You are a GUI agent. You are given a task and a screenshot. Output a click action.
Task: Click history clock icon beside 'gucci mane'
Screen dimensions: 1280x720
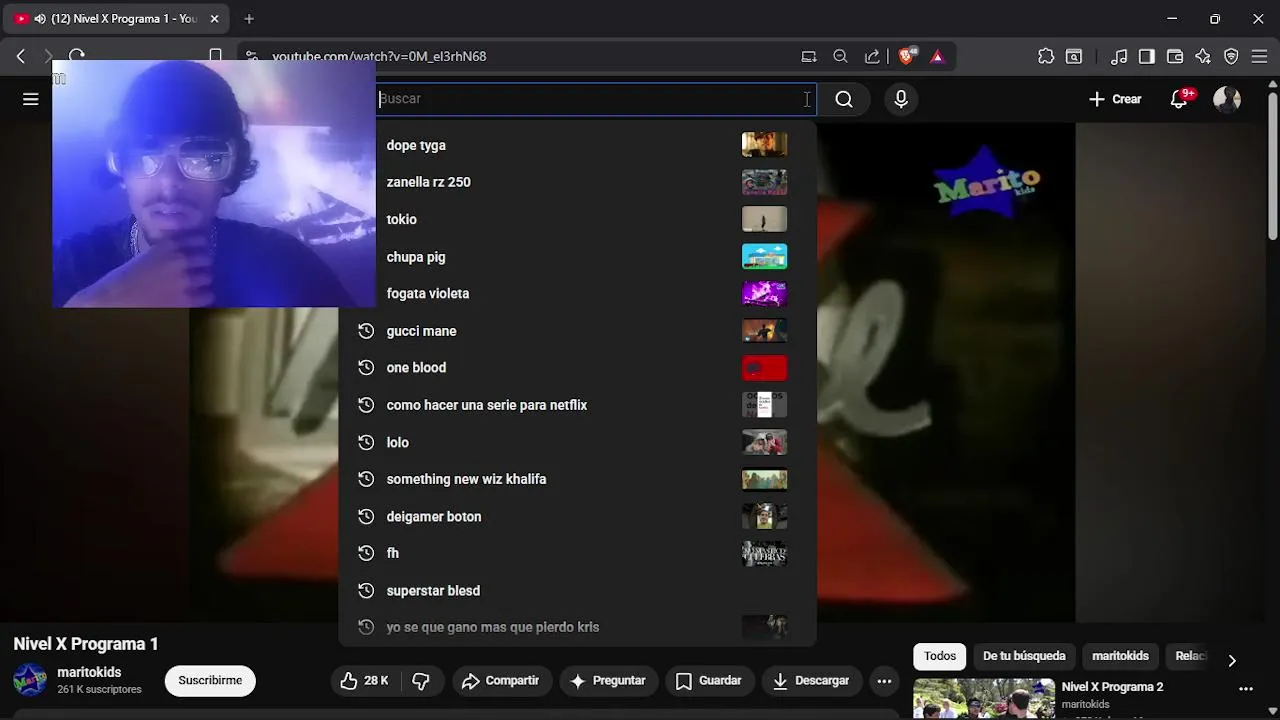click(366, 331)
